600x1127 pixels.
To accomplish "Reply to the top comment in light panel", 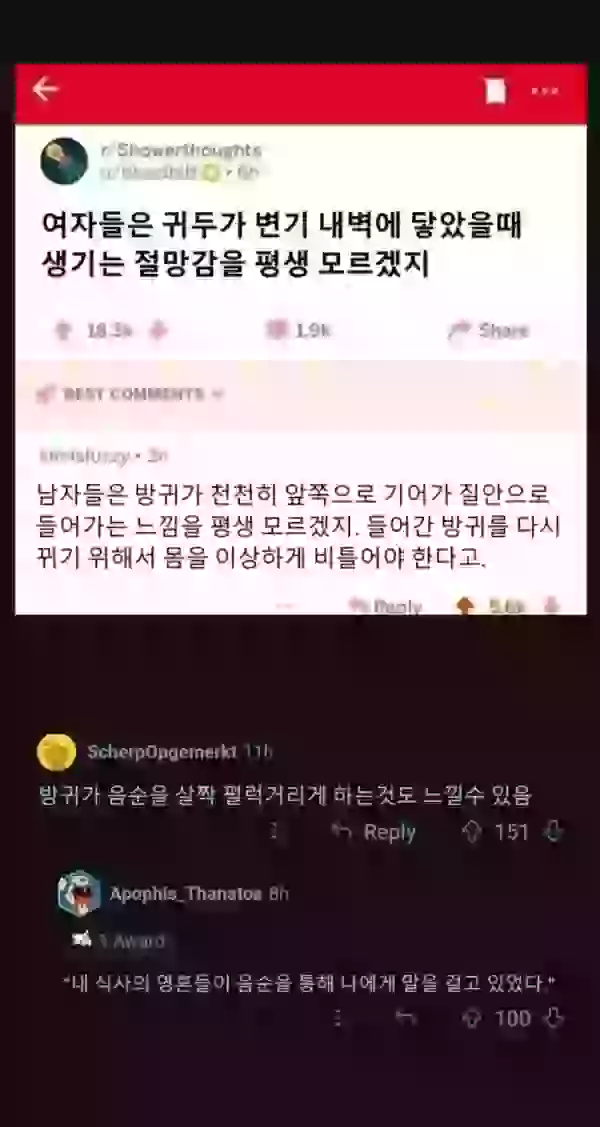I will click(384, 607).
